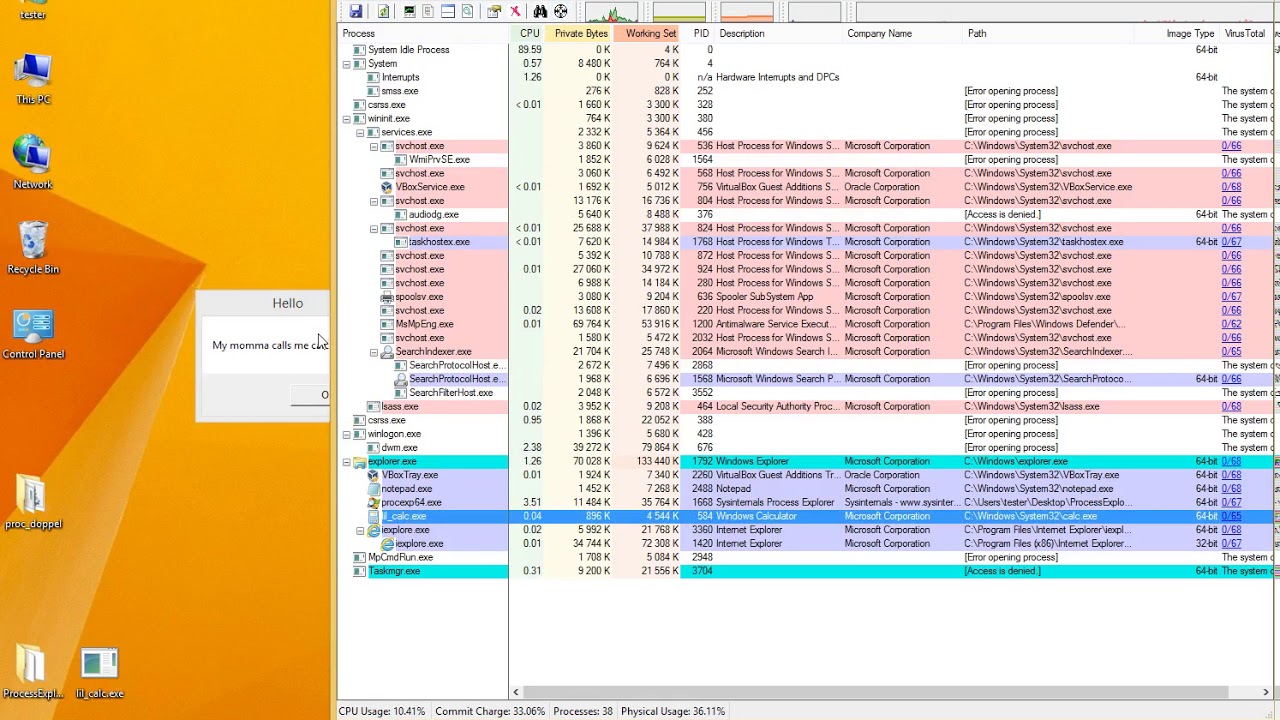Click the horizontal scrollbar left arrow

(517, 692)
